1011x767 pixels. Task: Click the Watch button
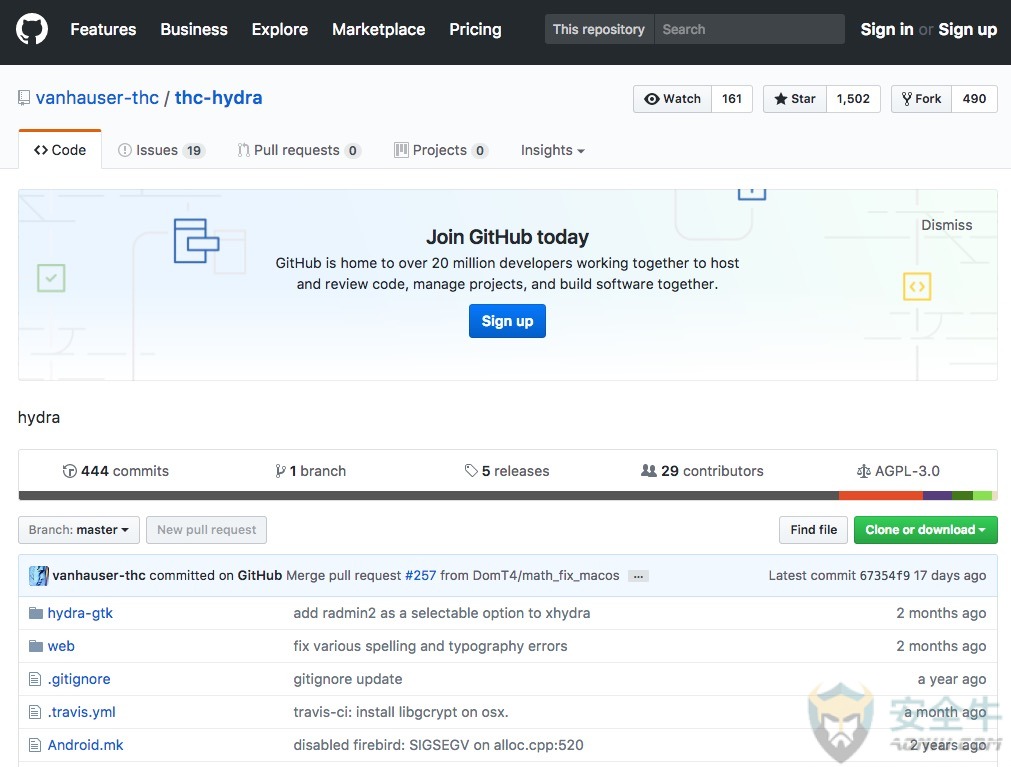(672, 99)
